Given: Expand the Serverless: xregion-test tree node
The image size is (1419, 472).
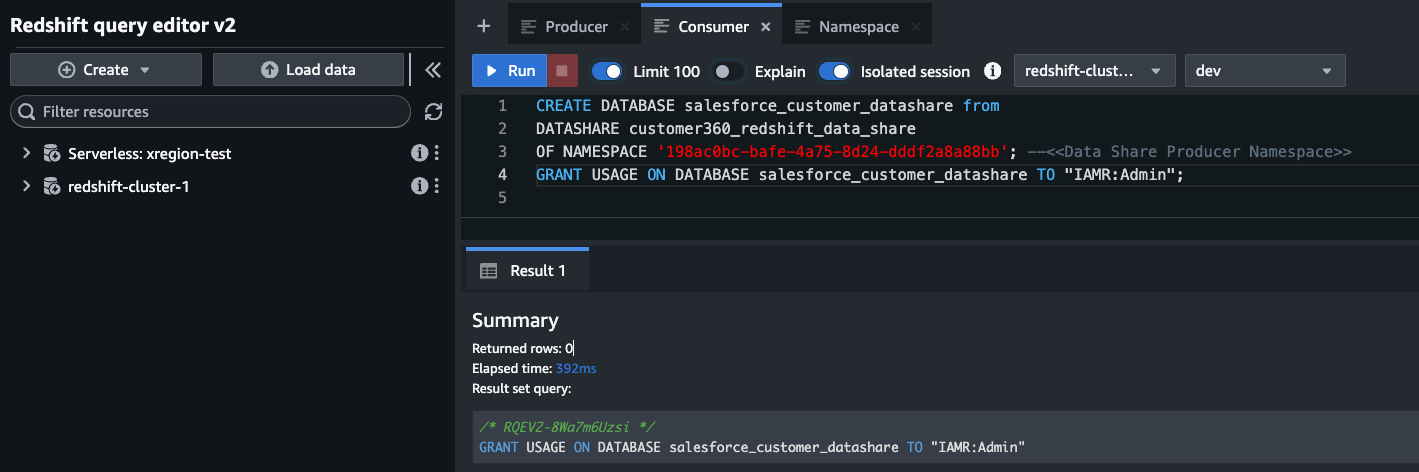Looking at the screenshot, I should click(26, 154).
